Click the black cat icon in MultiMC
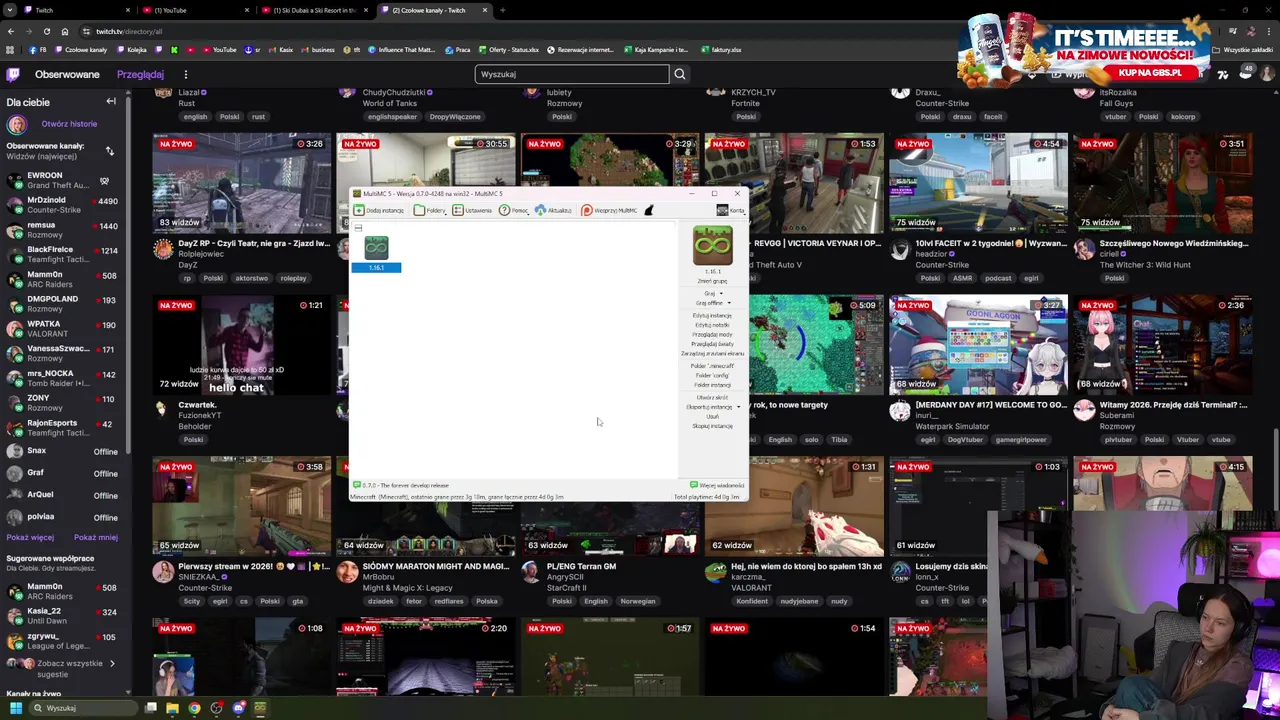 point(648,210)
